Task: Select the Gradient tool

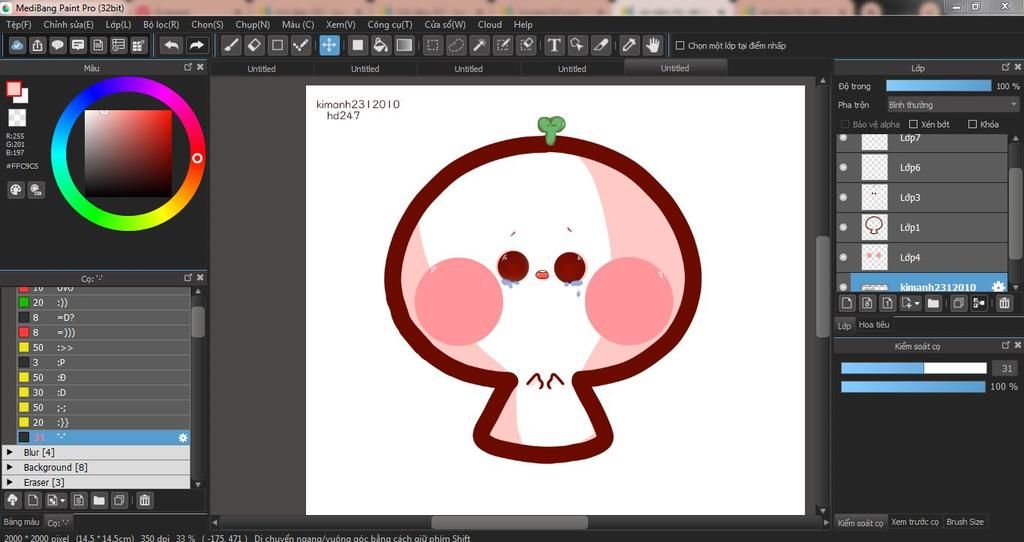Action: (x=404, y=45)
